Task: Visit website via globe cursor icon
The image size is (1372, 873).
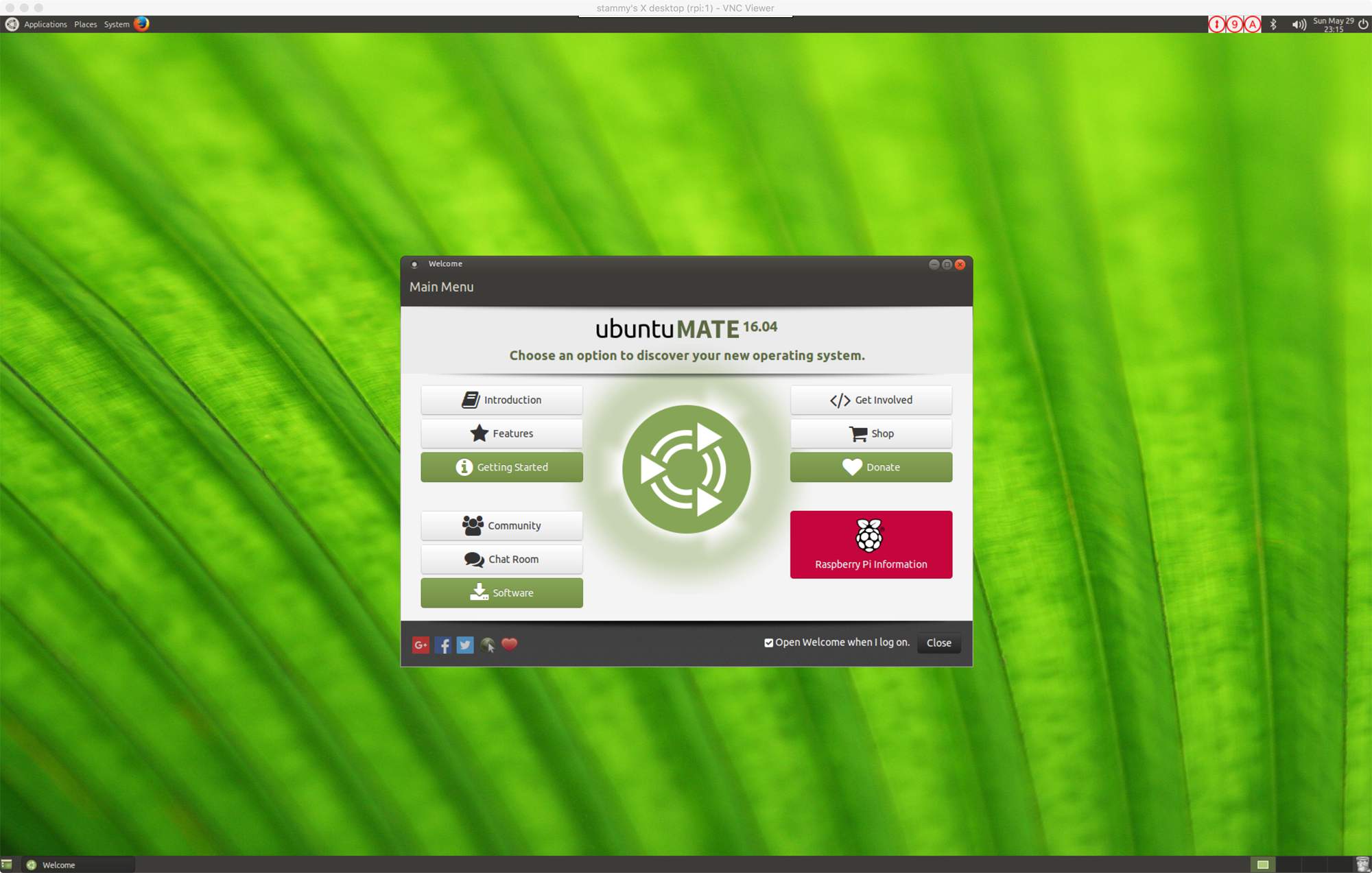Action: [x=488, y=645]
